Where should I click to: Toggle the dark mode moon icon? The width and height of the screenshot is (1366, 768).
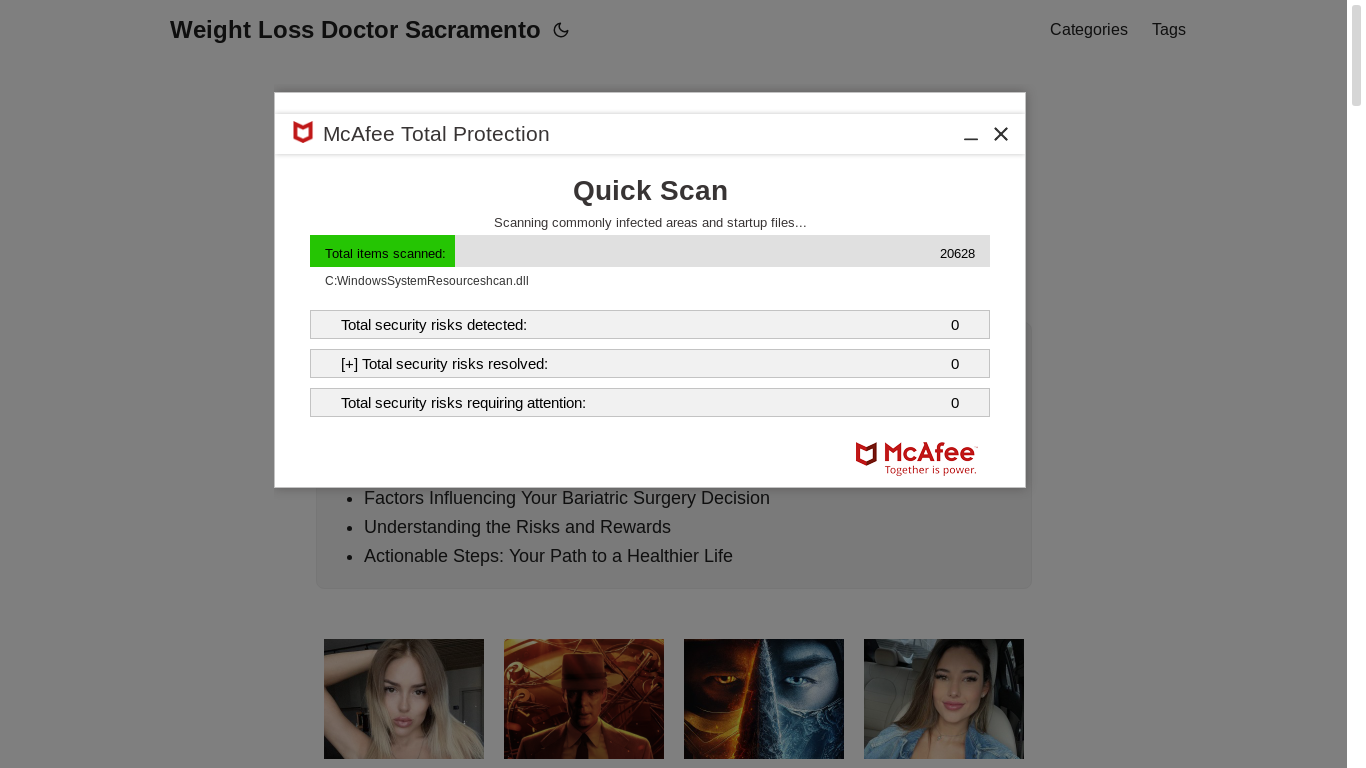point(561,30)
